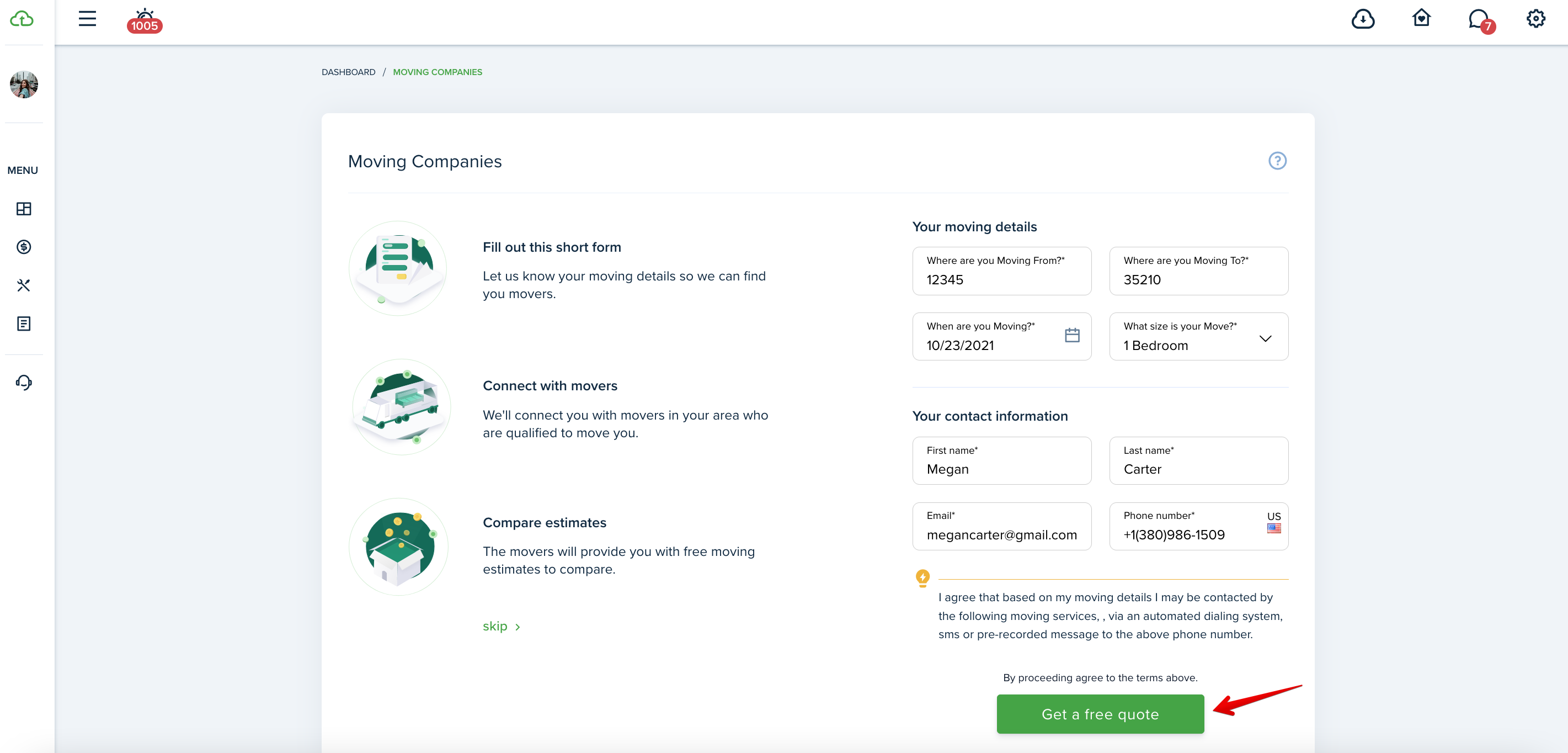Click MOVING COMPANIES breadcrumb
Screen dimensions: 1568x753
(437, 72)
